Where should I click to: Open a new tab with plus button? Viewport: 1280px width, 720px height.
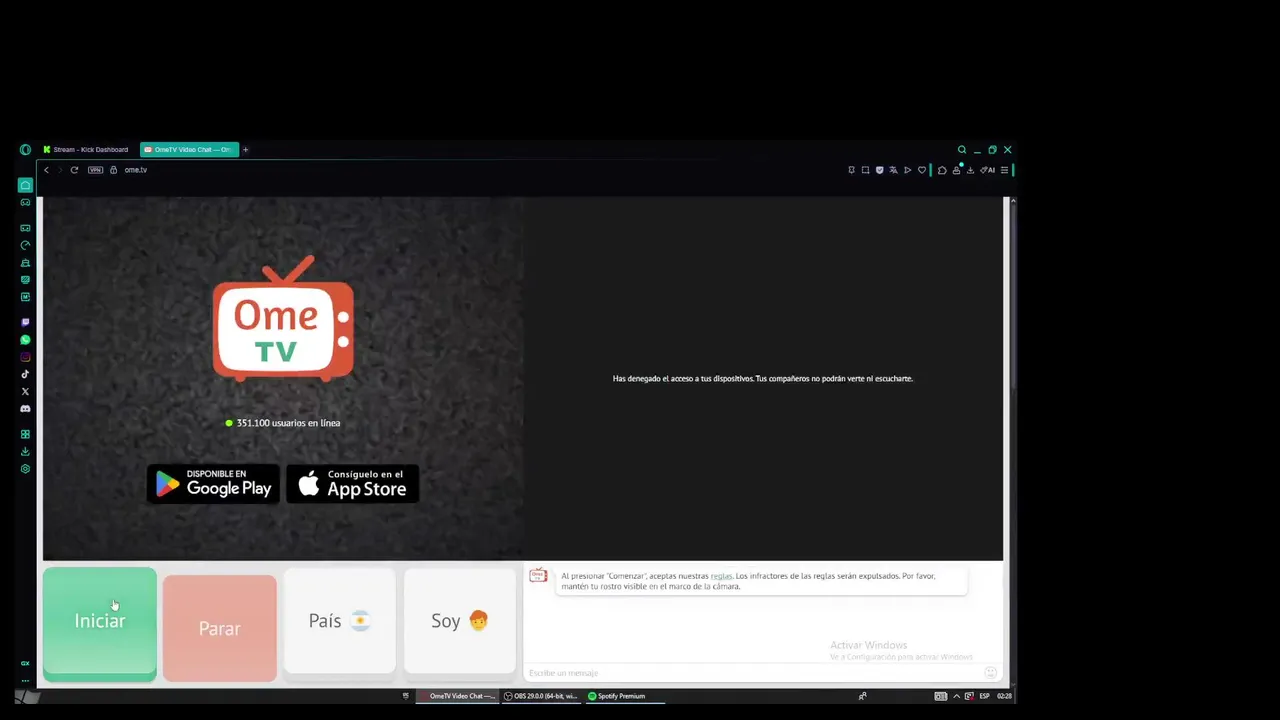(x=245, y=150)
